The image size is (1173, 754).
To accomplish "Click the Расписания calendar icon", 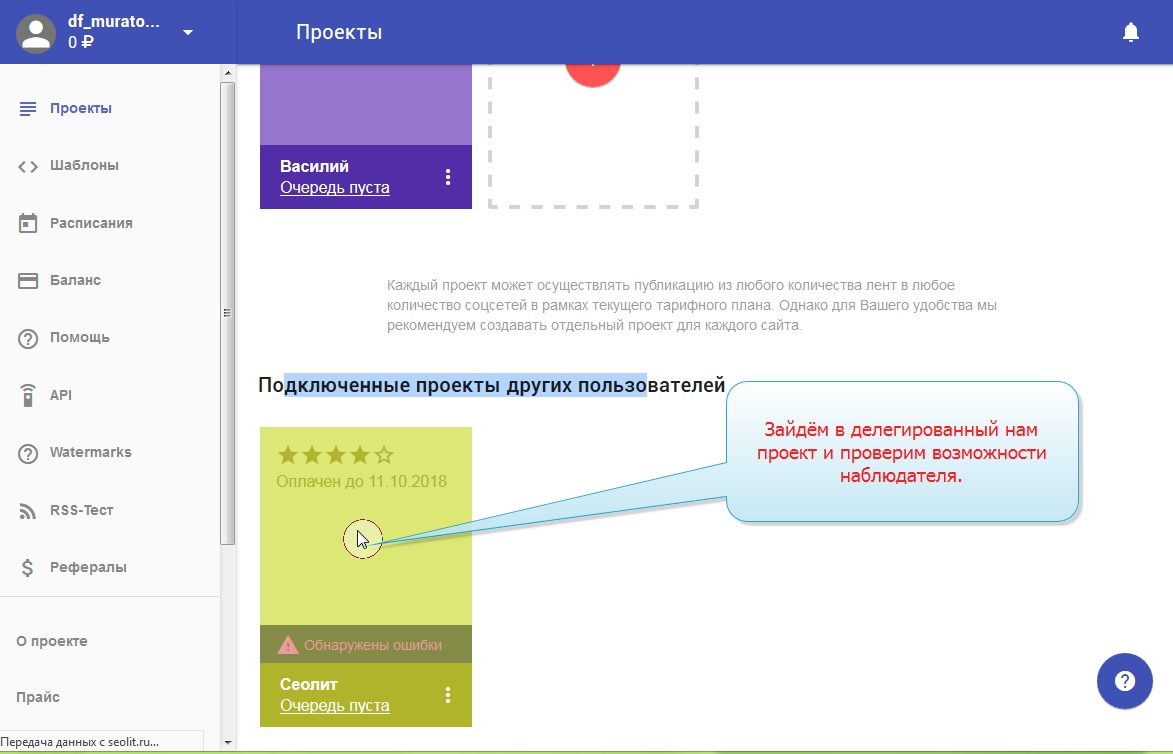I will (x=28, y=223).
